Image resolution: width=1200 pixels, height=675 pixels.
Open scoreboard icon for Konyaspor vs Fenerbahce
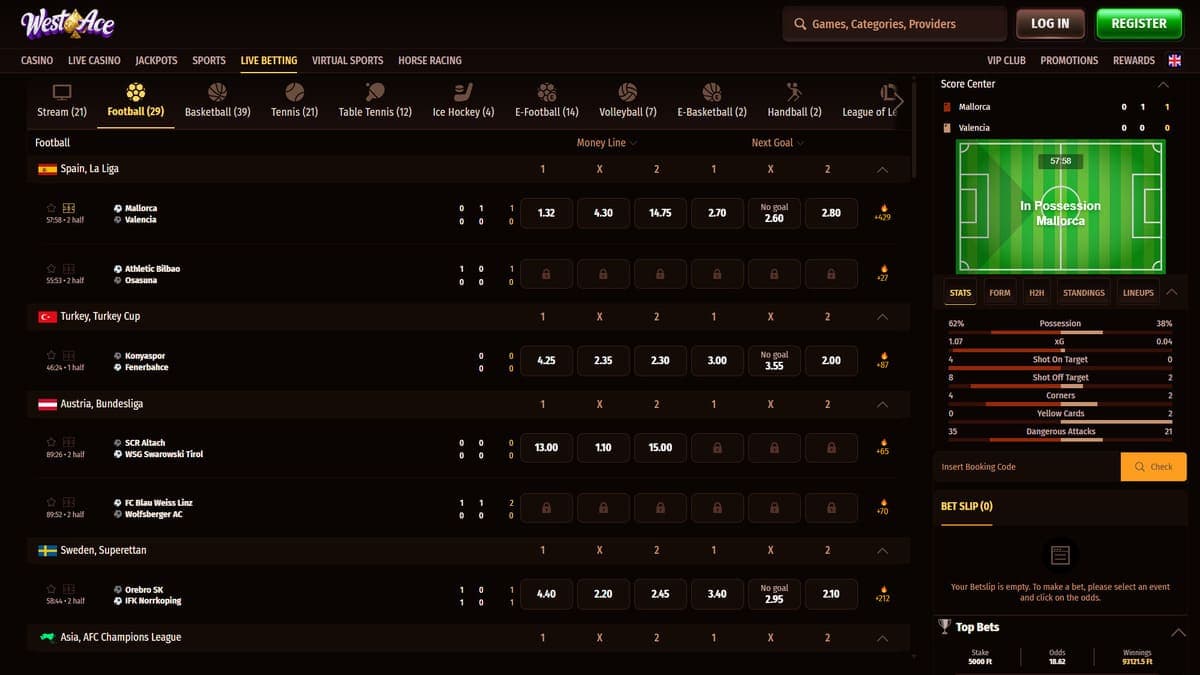click(x=69, y=355)
